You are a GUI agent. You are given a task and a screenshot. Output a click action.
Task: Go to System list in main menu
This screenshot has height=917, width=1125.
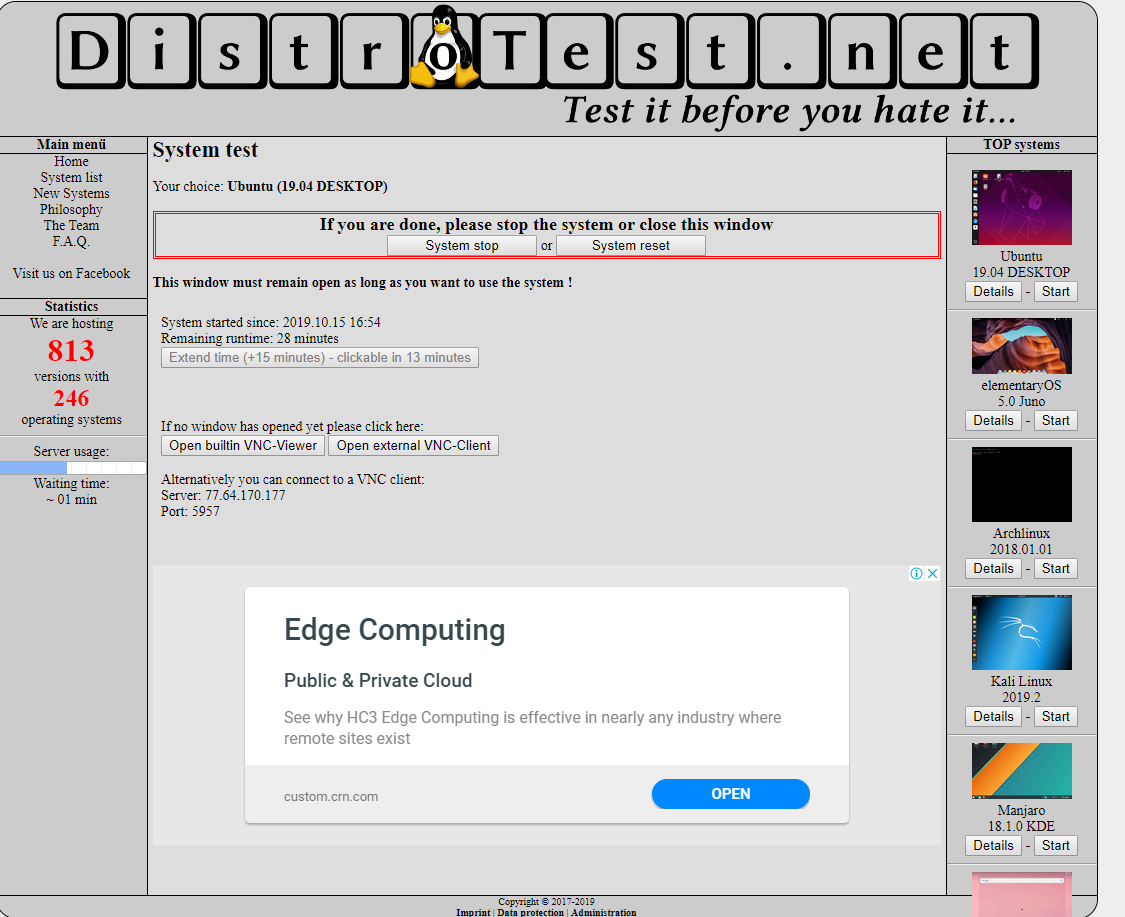click(x=71, y=178)
